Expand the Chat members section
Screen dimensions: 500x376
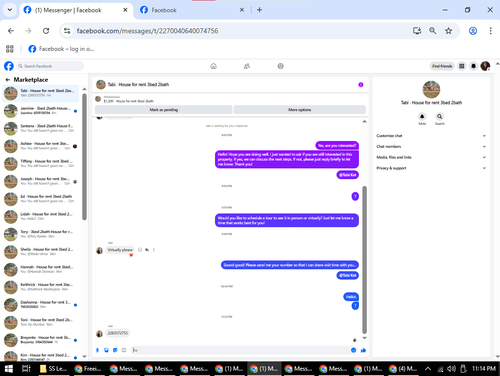pyautogui.click(x=430, y=146)
